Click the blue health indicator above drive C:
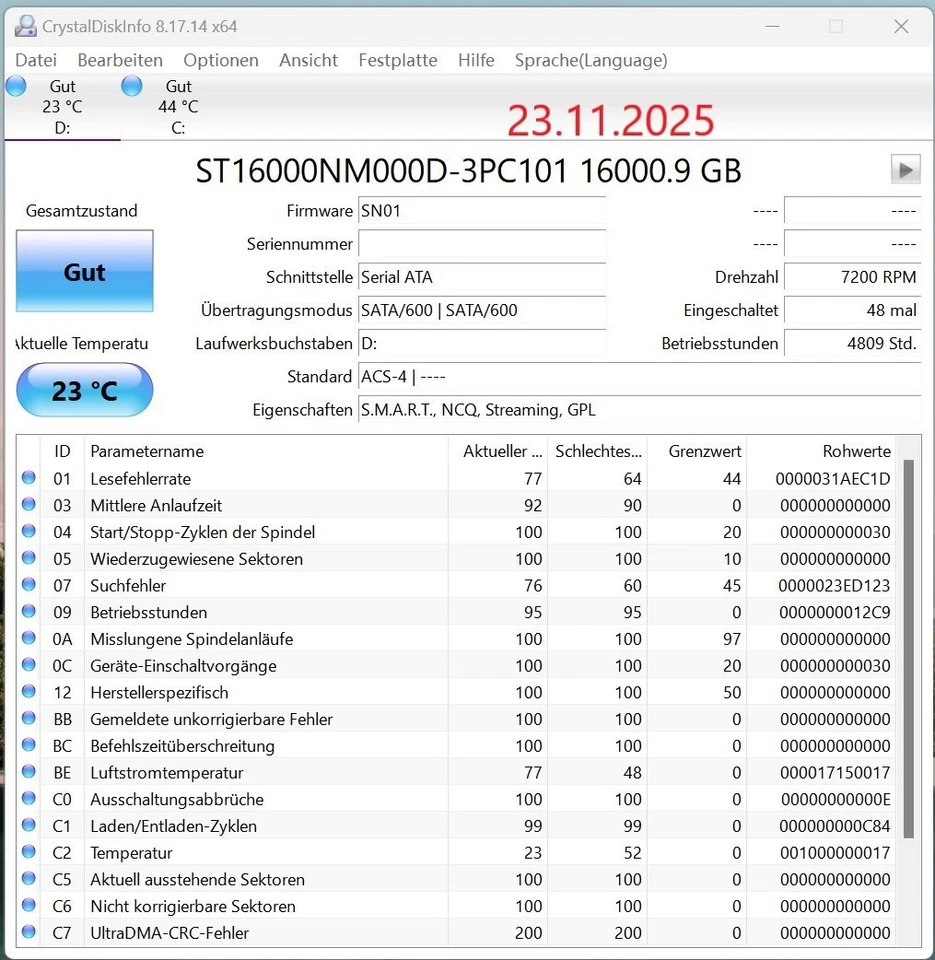This screenshot has width=935, height=960. (131, 87)
